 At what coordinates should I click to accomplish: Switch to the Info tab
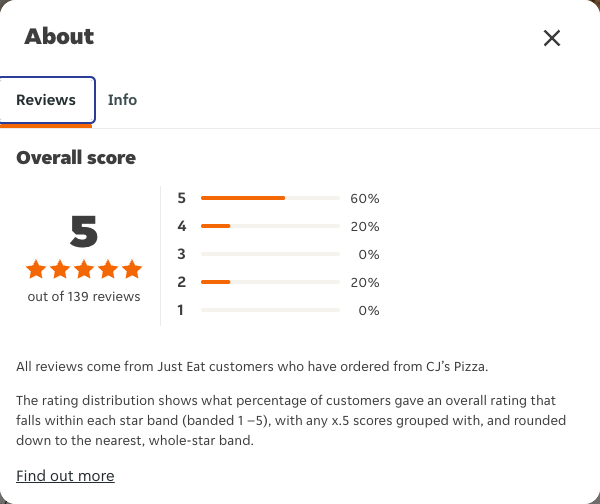pyautogui.click(x=122, y=100)
